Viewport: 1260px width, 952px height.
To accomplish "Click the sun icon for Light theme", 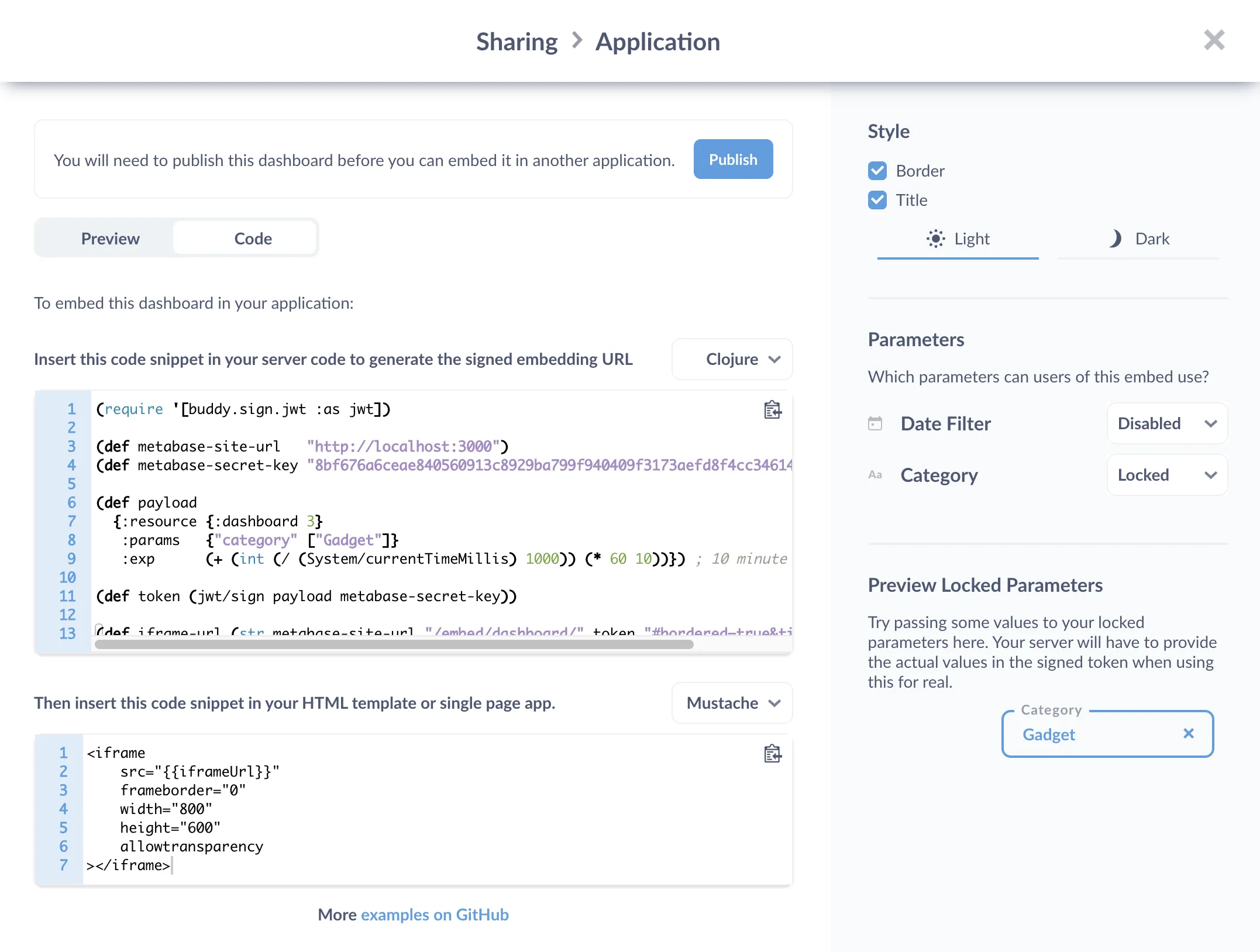I will [935, 239].
